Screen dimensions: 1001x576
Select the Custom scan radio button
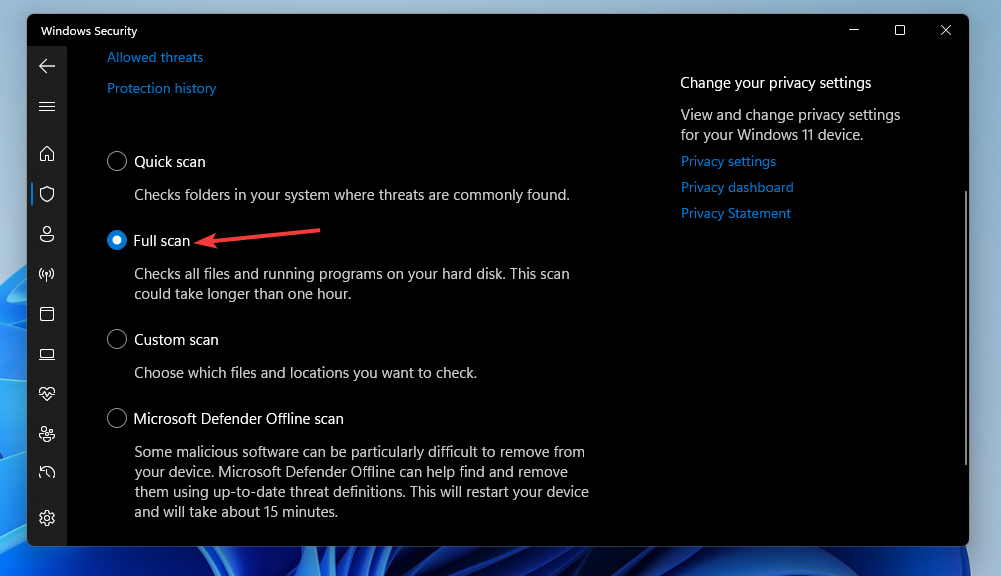[117, 339]
